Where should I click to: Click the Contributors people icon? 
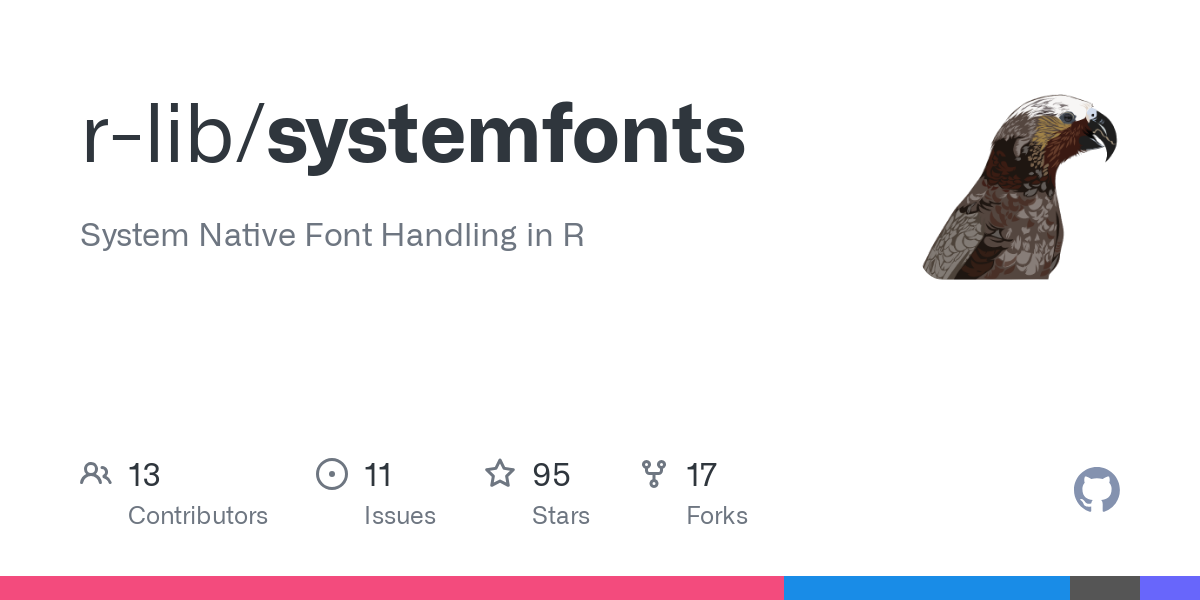click(x=96, y=474)
